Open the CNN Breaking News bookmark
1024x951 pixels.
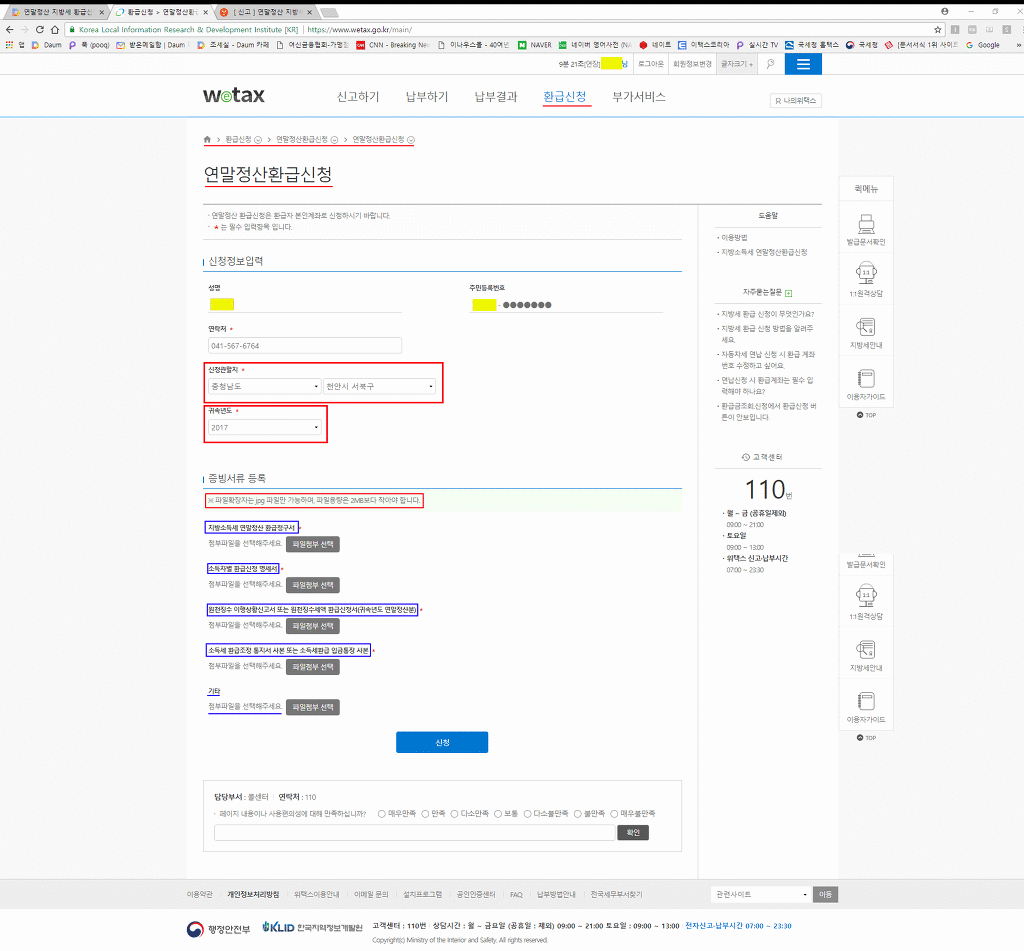[x=392, y=45]
